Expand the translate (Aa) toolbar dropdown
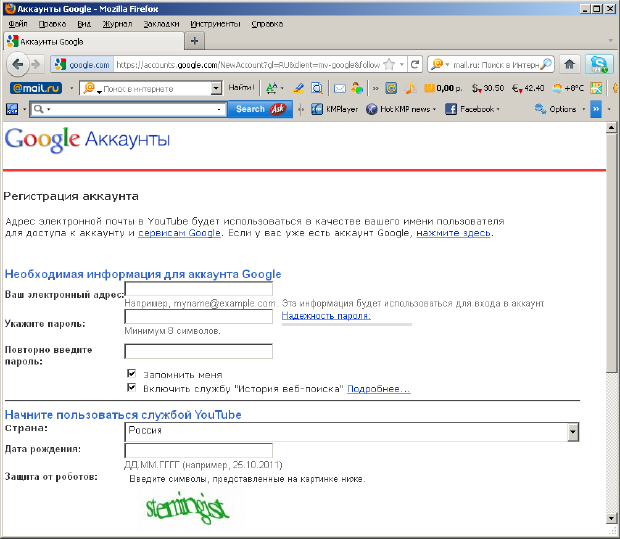Image resolution: width=620 pixels, height=539 pixels. [x=282, y=88]
